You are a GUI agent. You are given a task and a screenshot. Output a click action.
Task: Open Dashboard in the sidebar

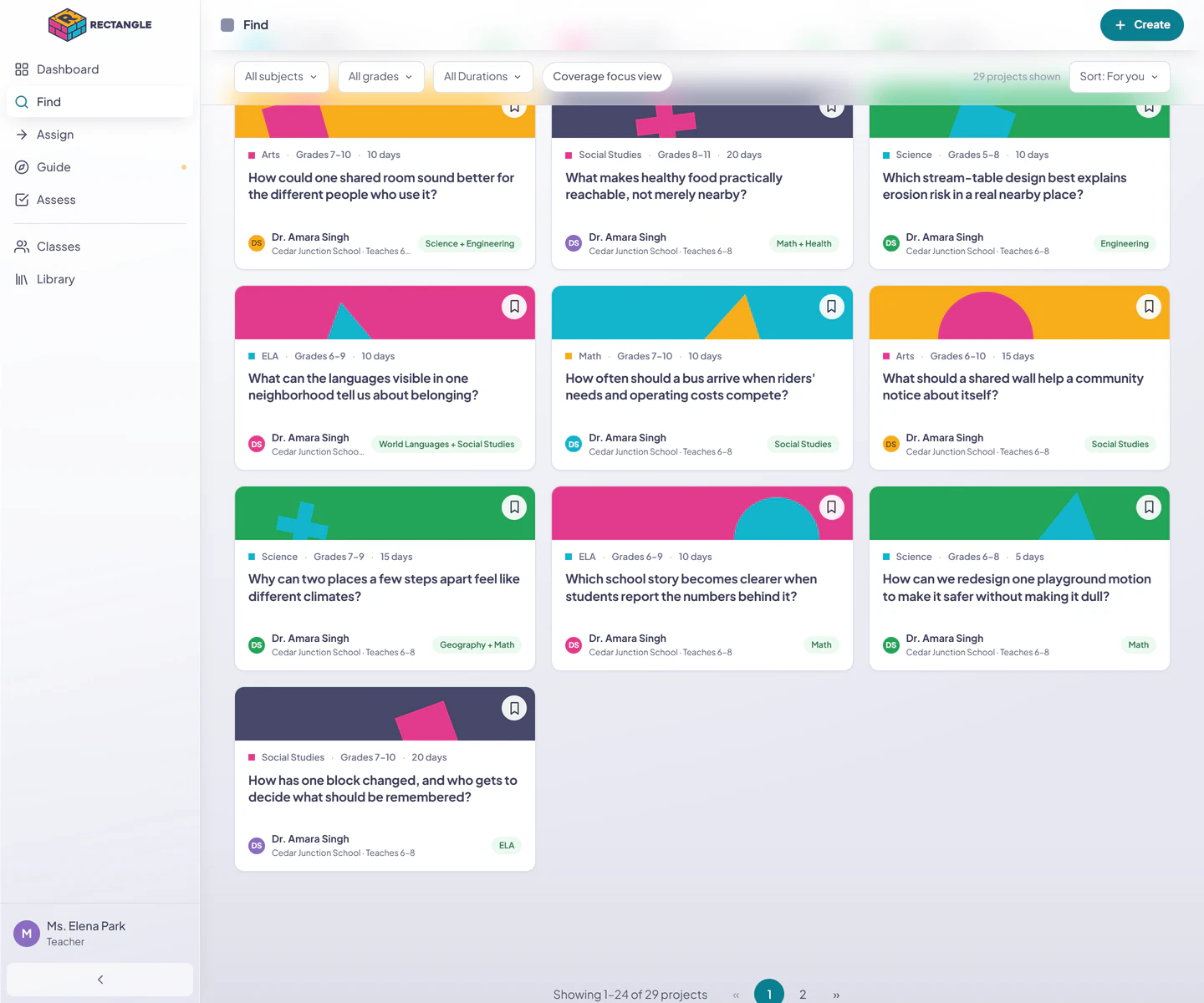99,69
